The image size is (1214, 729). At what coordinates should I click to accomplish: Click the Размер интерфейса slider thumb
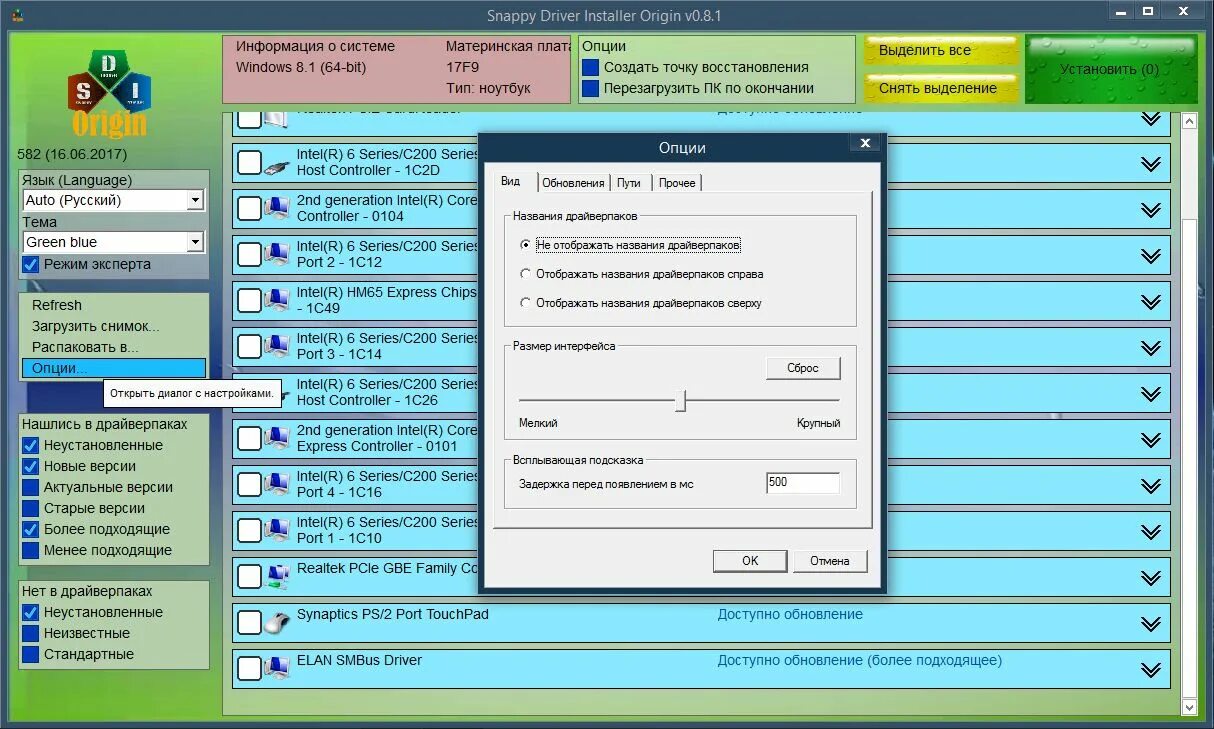680,400
